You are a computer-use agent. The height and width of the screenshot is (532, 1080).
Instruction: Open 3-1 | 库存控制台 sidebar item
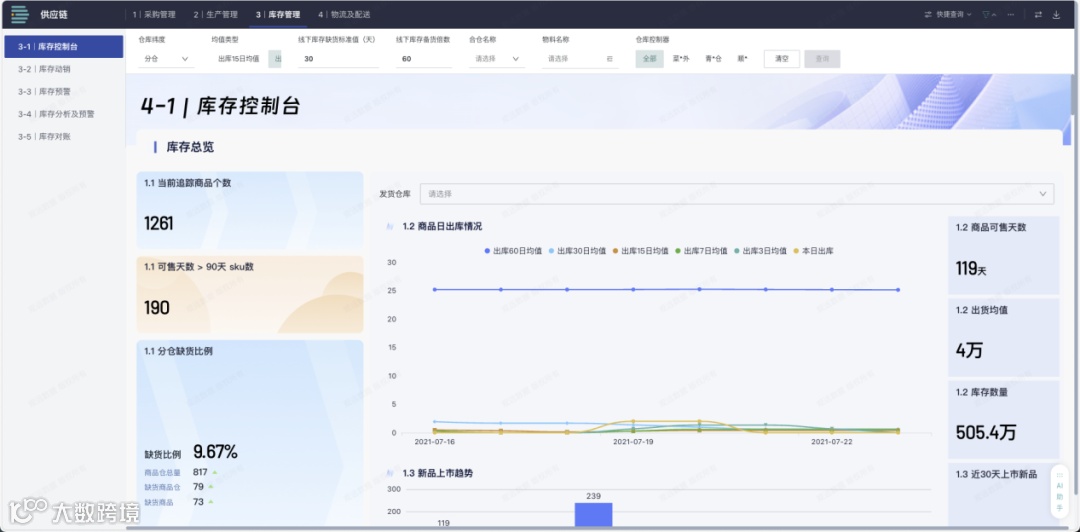(x=63, y=47)
